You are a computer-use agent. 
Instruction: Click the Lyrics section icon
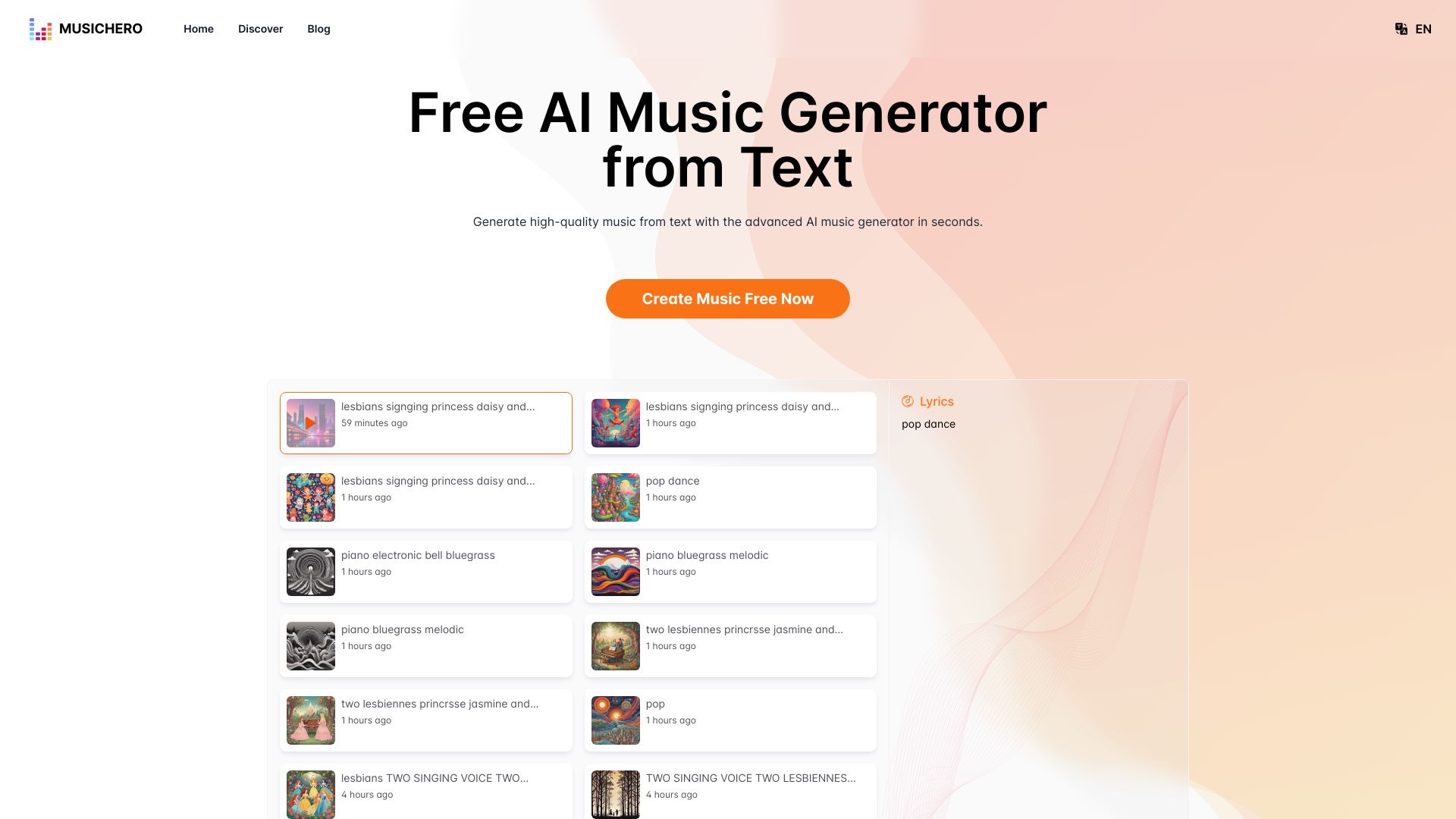point(907,401)
